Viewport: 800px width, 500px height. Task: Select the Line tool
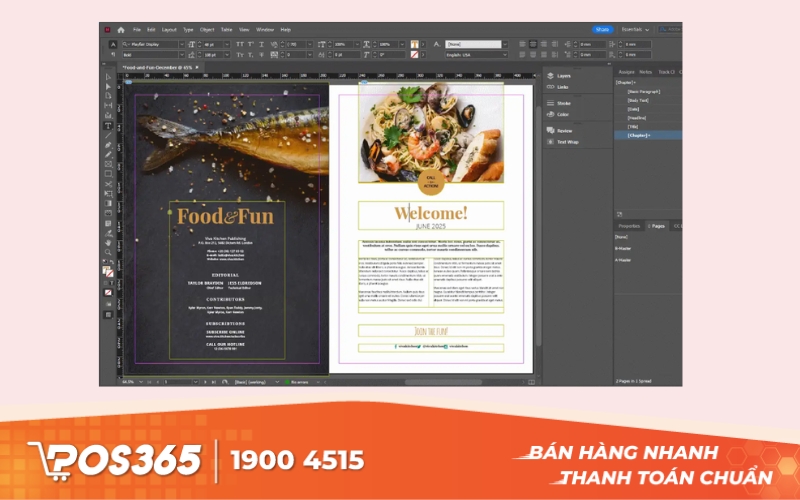click(x=108, y=135)
